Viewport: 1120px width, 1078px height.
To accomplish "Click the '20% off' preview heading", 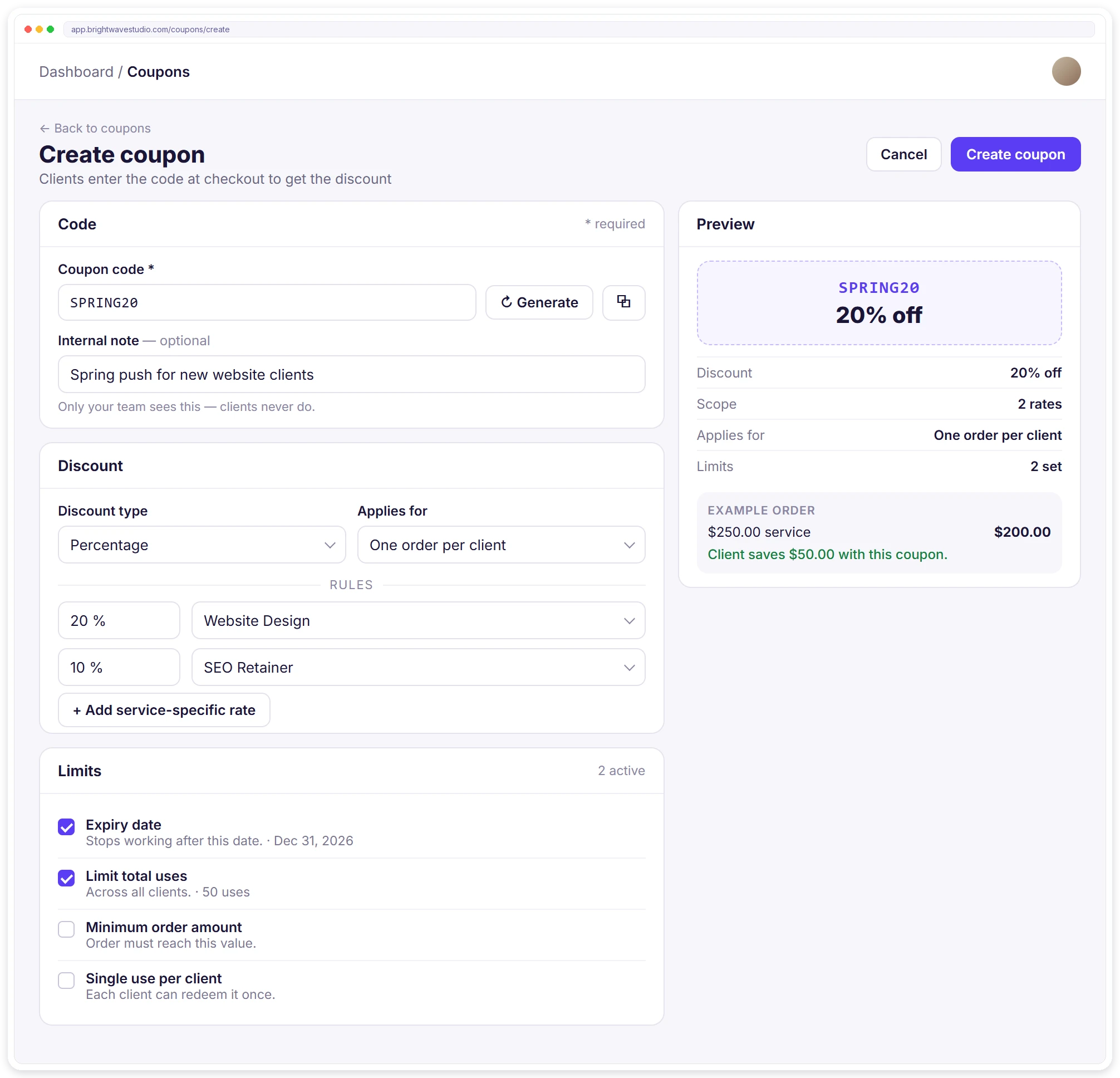I will click(x=879, y=315).
